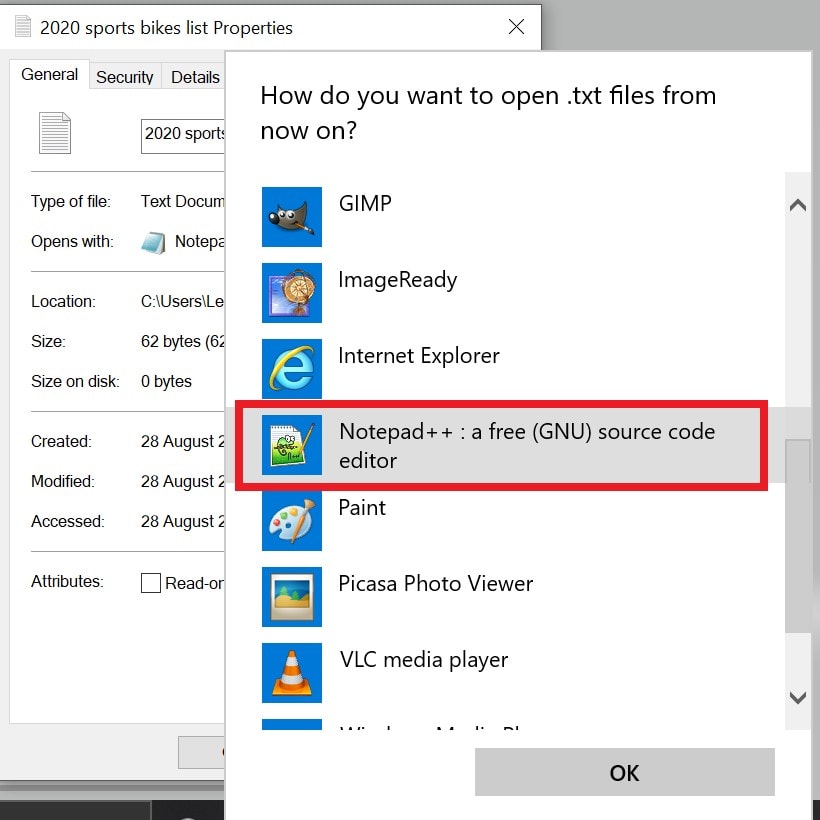Click the '62 bytes' size value
Screen dimensions: 820x820
pos(183,341)
